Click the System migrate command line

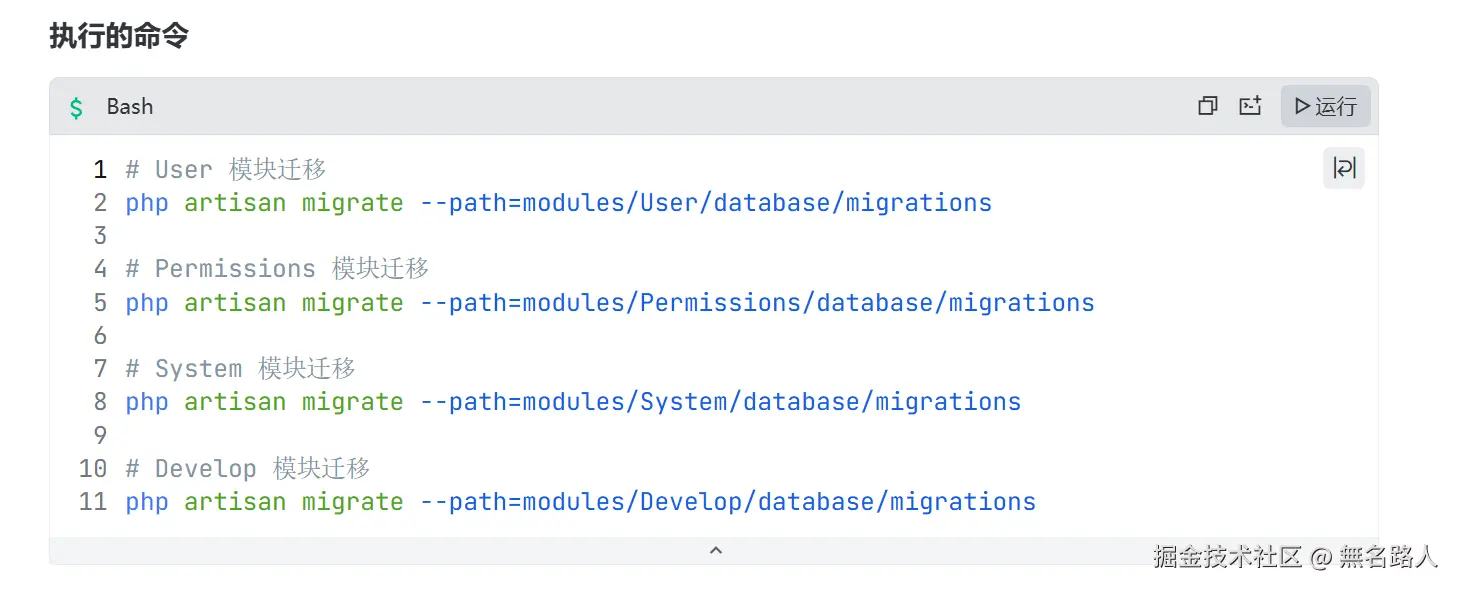pos(573,402)
